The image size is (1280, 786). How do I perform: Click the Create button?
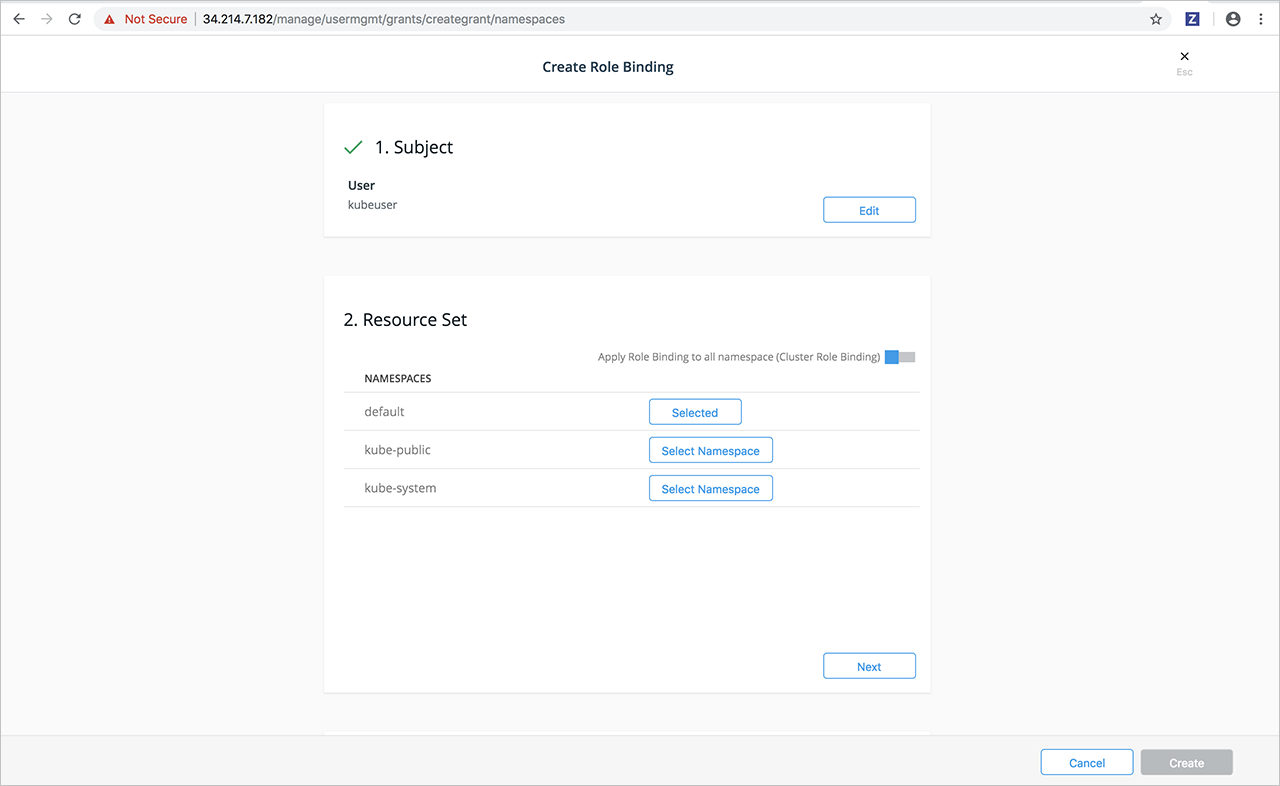click(x=1186, y=762)
